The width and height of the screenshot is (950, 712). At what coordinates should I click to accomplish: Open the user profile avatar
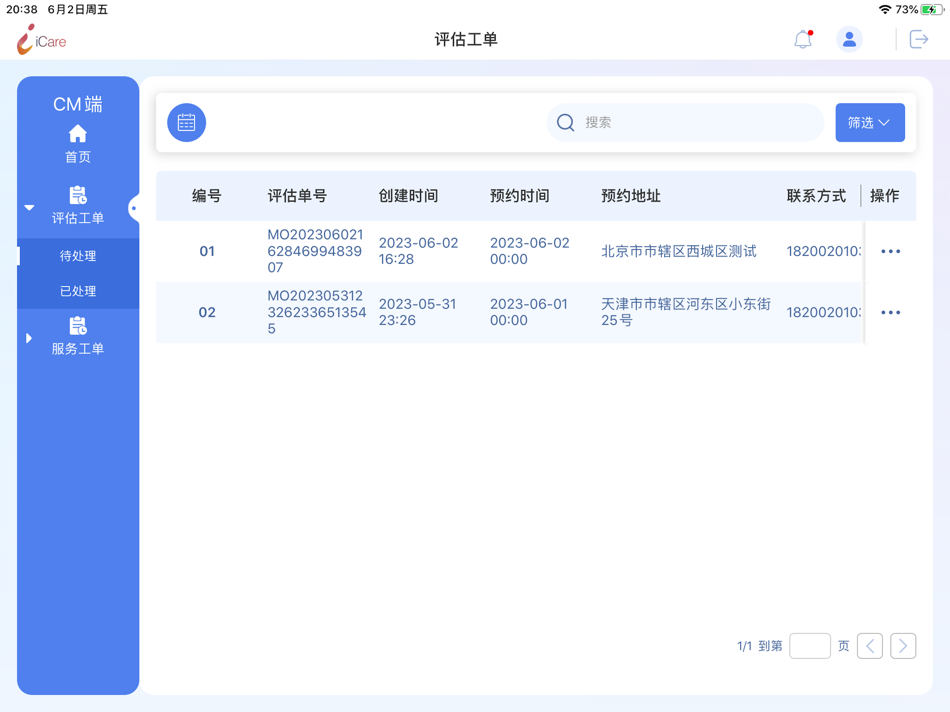849,39
